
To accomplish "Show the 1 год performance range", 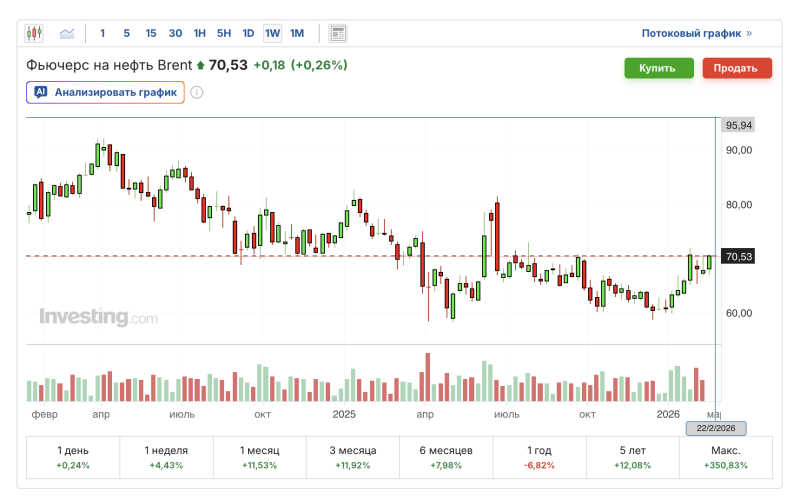I will point(539,457).
